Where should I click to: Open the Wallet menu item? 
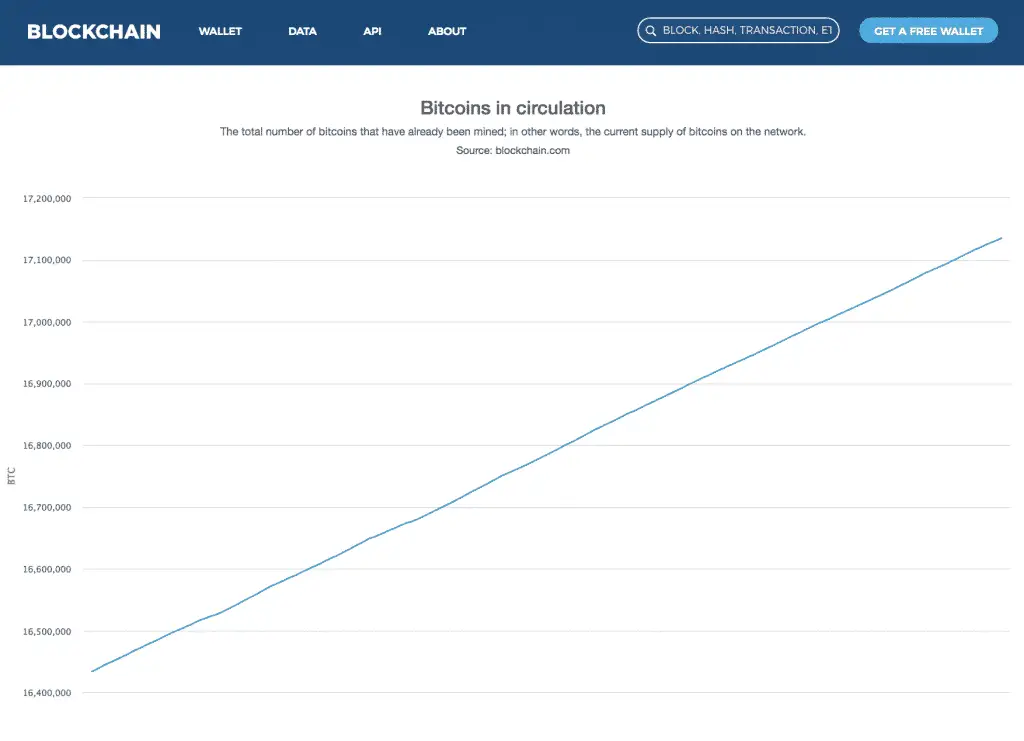tap(220, 31)
